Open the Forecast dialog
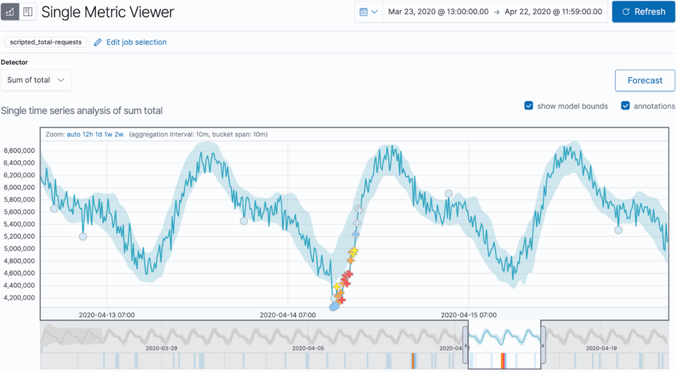Image resolution: width=676 pixels, height=372 pixels. [x=645, y=81]
